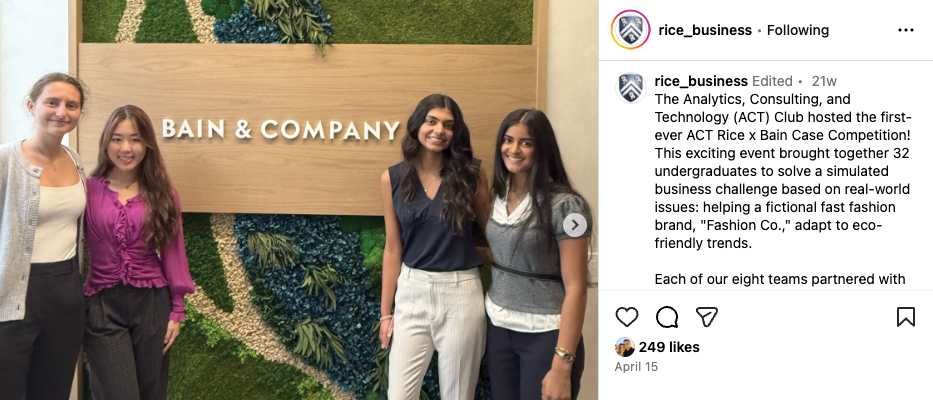
Task: Click the Bain & Company sign in photo
Action: pyautogui.click(x=281, y=129)
